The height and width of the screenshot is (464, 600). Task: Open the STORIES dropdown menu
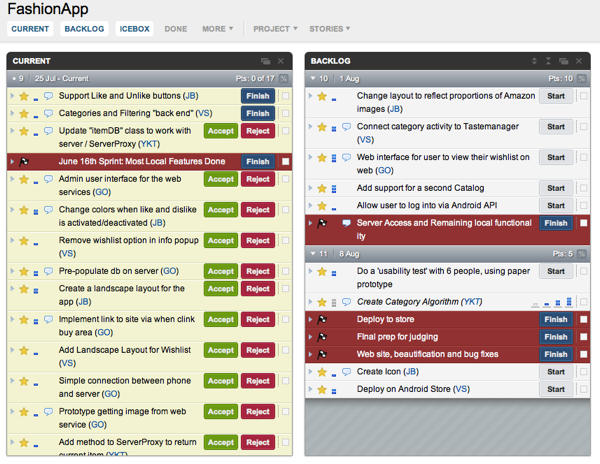pyautogui.click(x=329, y=29)
